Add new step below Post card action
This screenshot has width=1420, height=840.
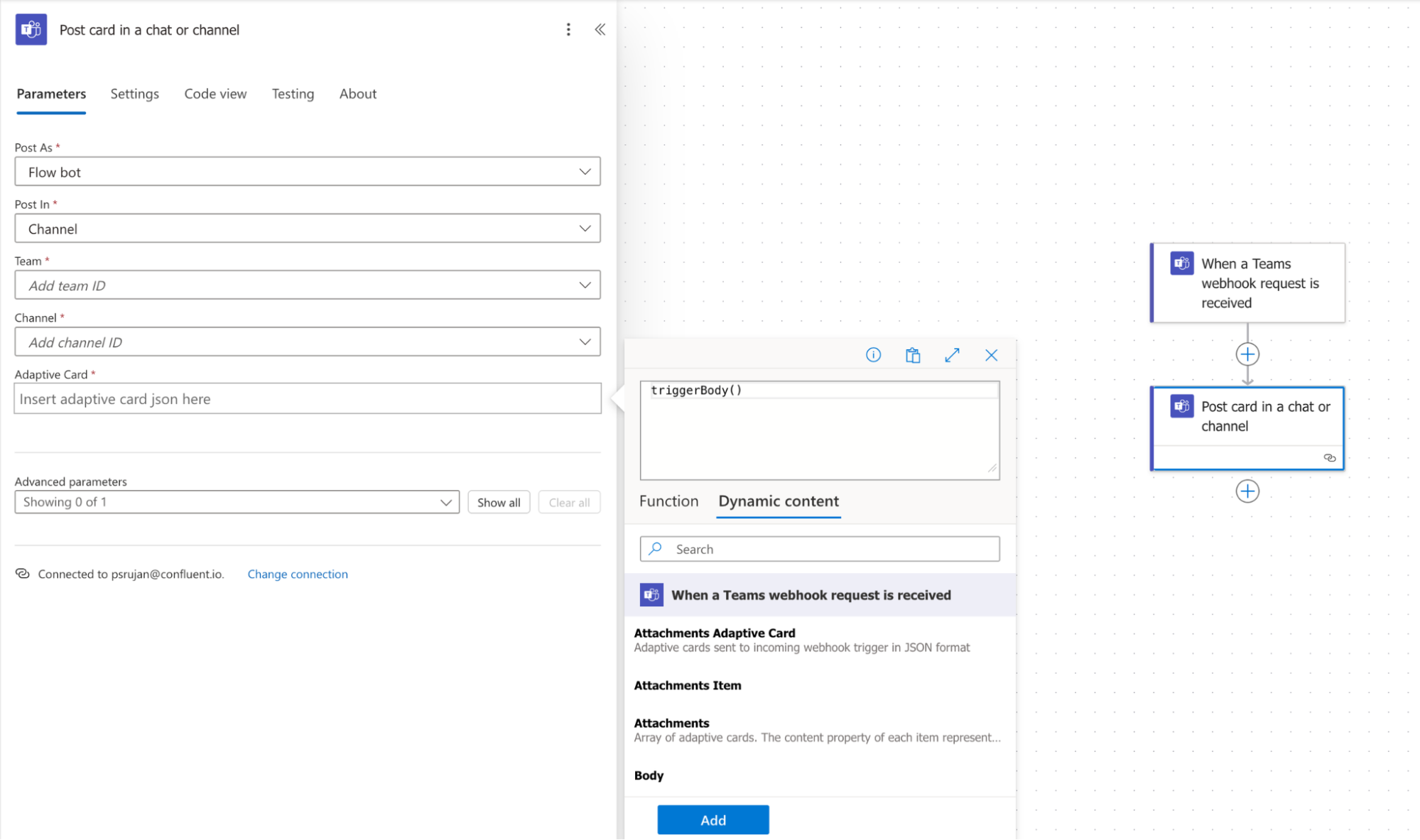coord(1247,491)
